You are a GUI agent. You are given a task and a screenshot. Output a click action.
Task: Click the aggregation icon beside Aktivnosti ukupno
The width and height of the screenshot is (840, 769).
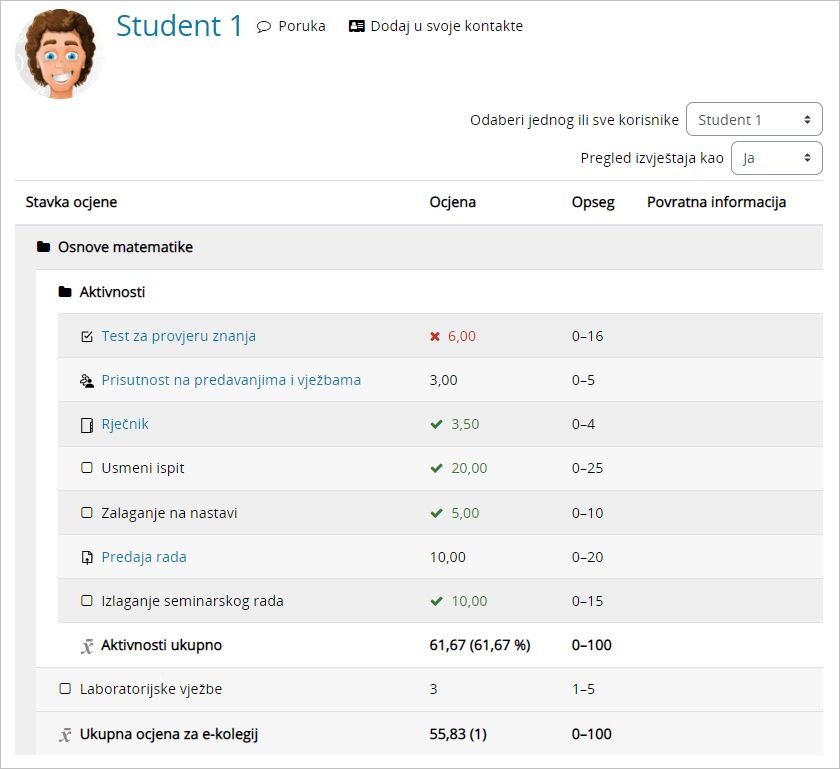pyautogui.click(x=87, y=646)
